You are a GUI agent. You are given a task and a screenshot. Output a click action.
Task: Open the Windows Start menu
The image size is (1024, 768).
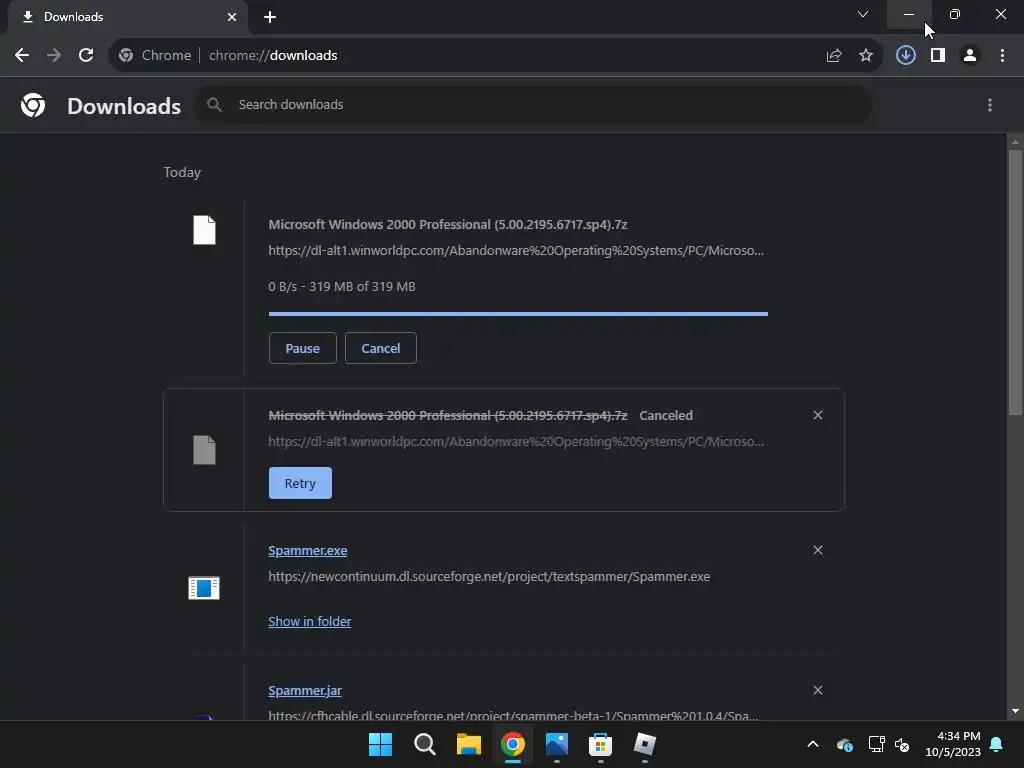[x=381, y=744]
